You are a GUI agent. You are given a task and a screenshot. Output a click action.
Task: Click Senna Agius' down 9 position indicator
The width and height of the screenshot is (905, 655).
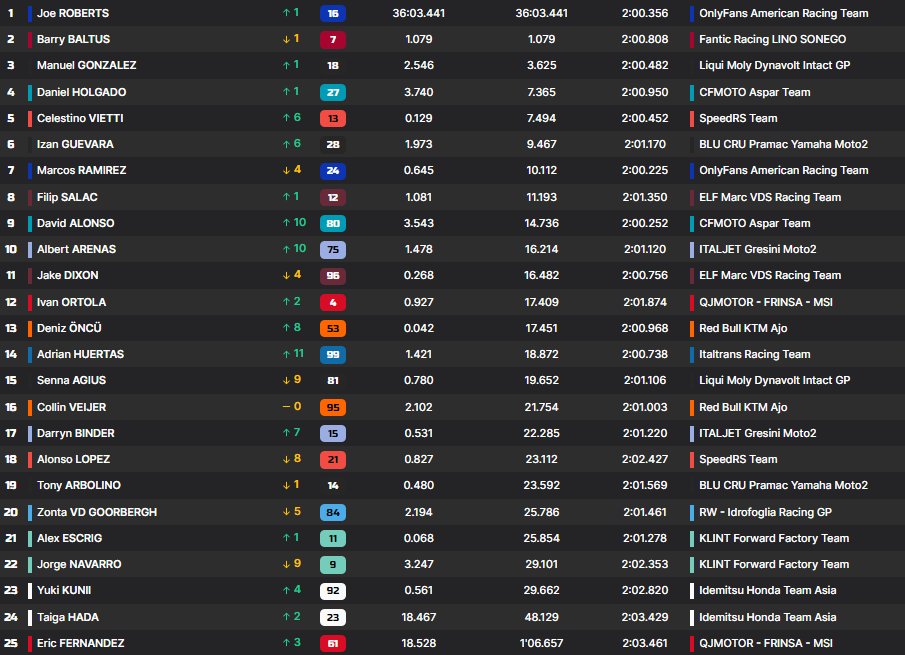coord(291,380)
